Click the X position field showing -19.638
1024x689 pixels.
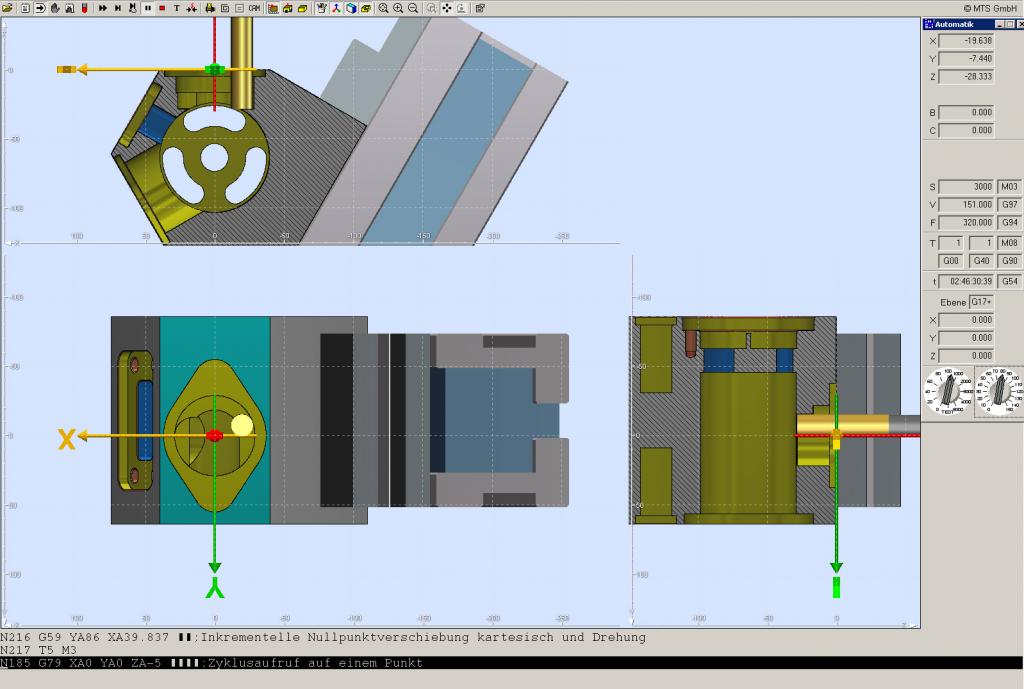[967, 40]
